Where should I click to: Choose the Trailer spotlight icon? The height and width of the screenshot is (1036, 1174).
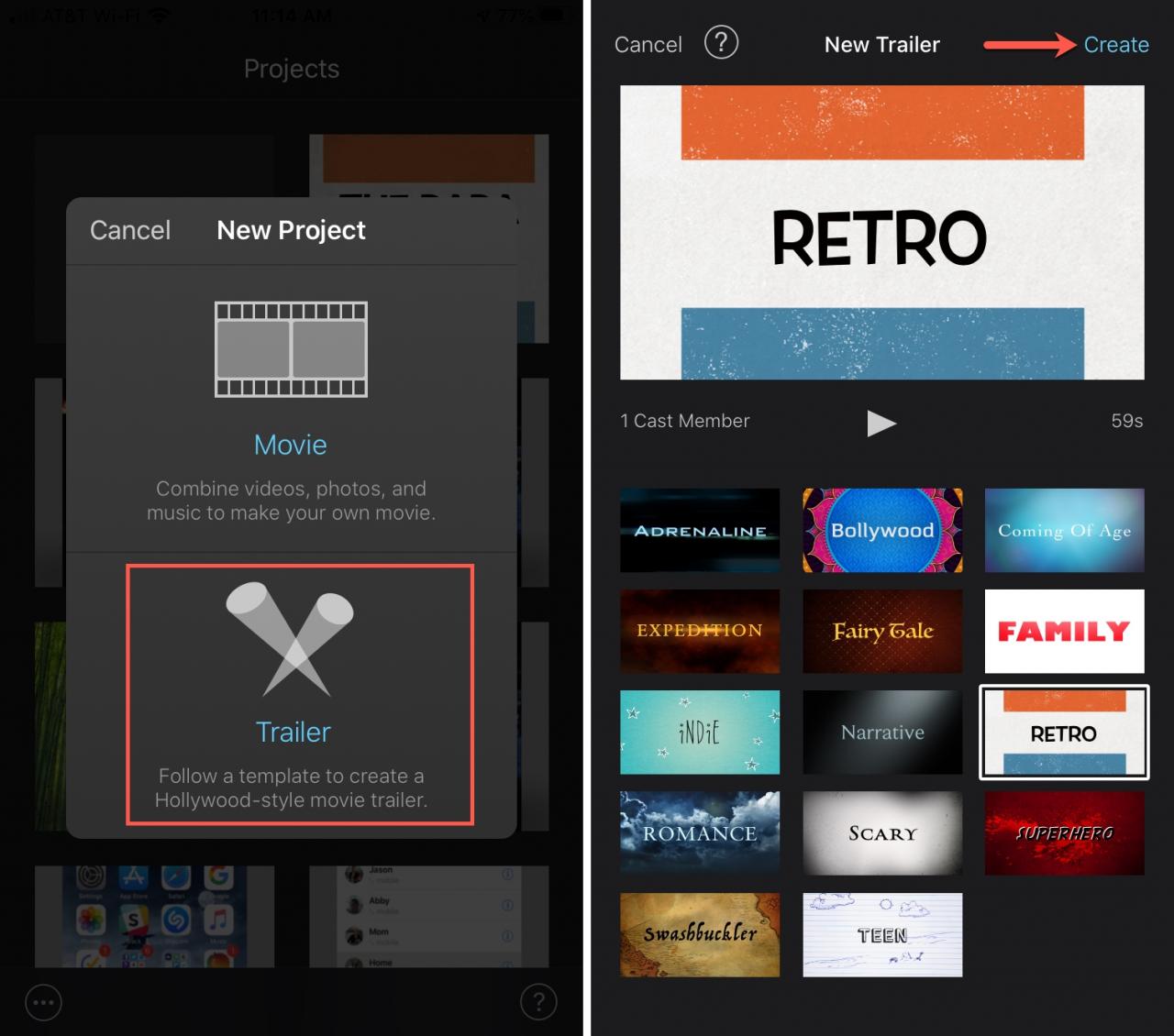pos(290,639)
